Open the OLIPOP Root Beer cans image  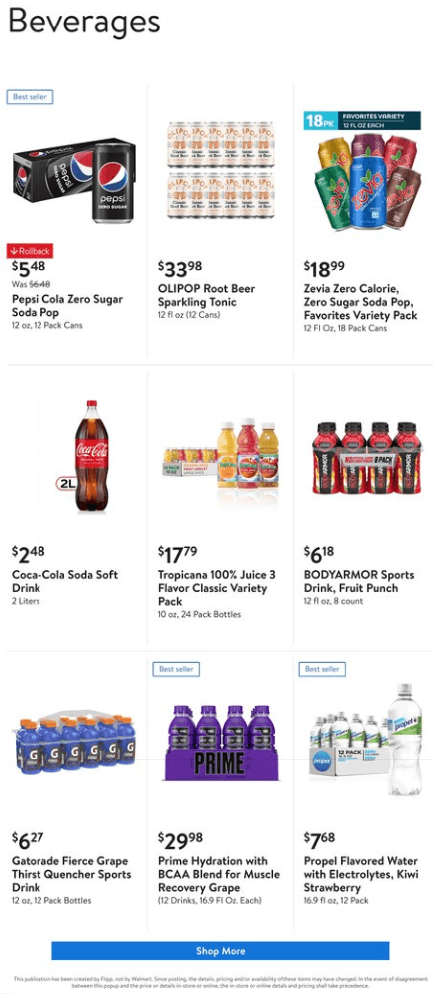point(220,170)
